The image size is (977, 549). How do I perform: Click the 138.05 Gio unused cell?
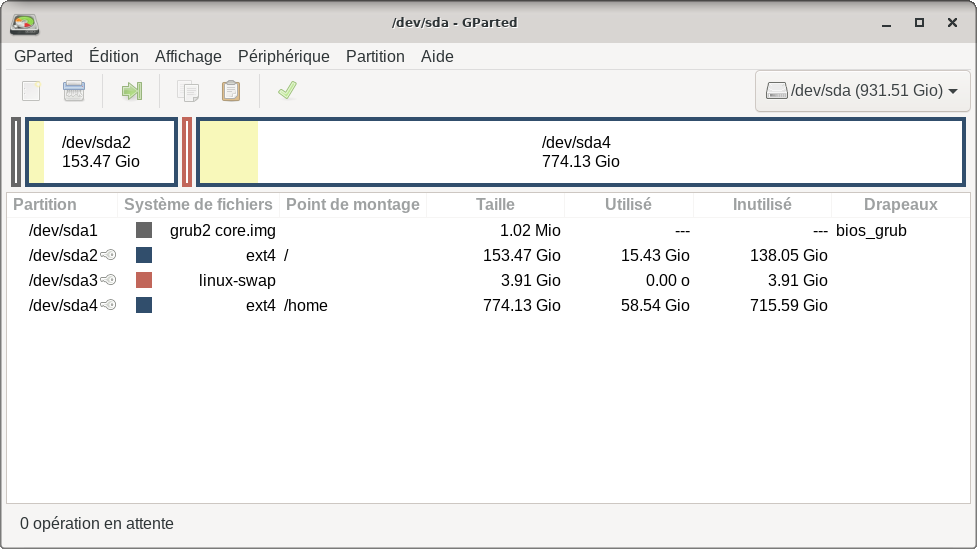coord(788,255)
